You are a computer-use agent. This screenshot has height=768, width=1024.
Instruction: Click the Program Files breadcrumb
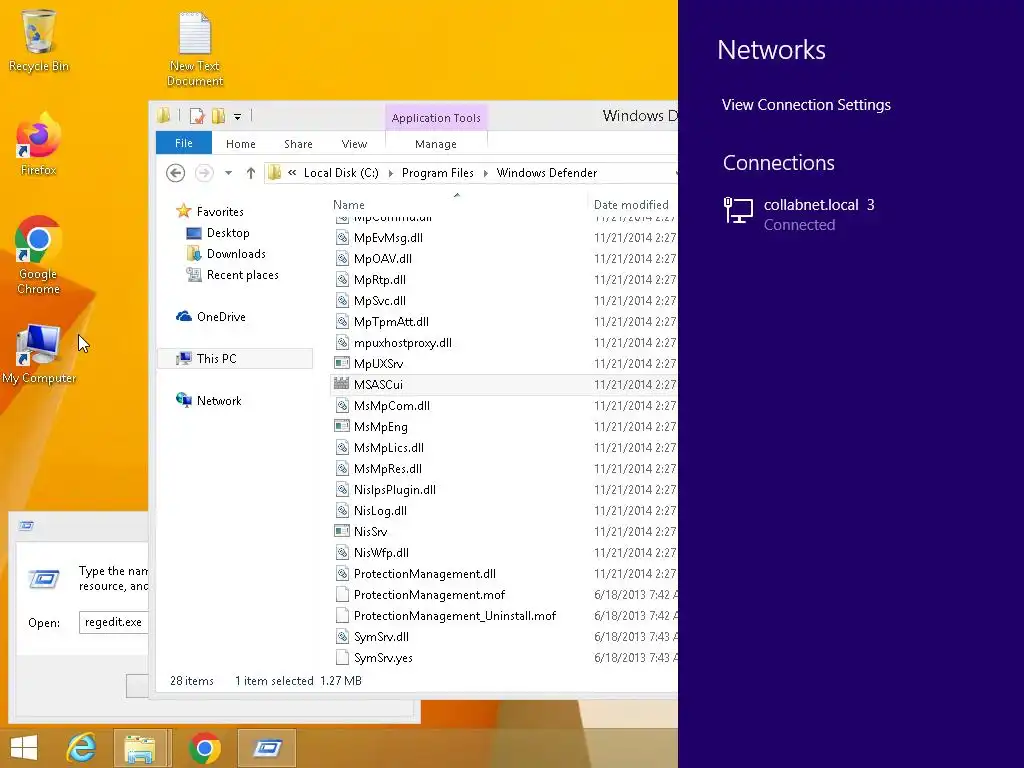point(438,173)
